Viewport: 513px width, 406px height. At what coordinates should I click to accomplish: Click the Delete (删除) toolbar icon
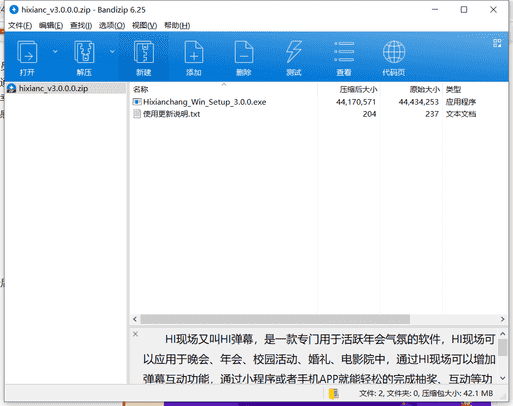(x=244, y=52)
